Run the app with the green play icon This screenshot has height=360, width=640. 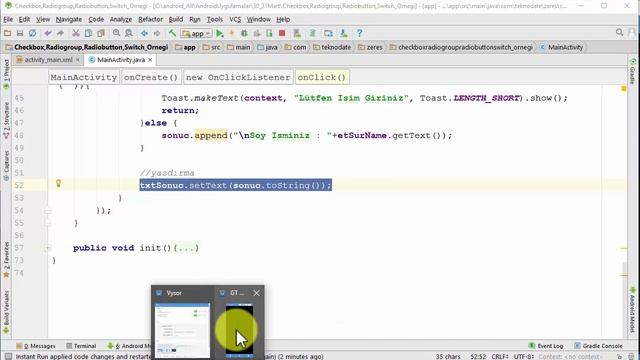220,33
